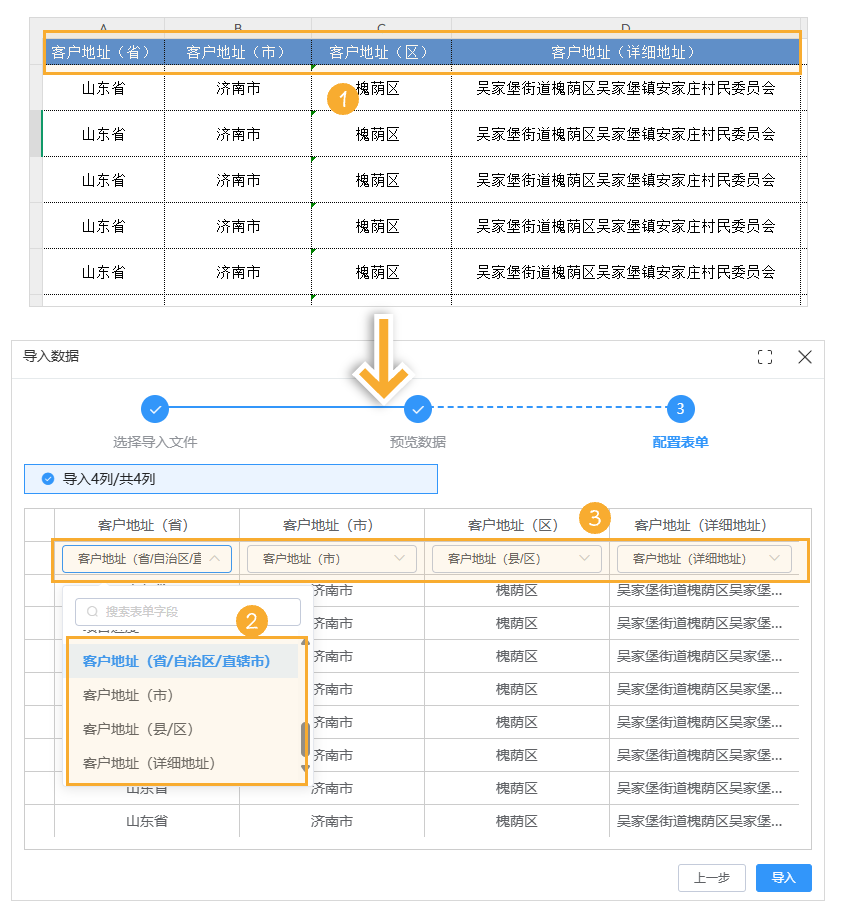Click the checkmark icon on the 选择导入文件 step
The image size is (844, 921).
tap(156, 409)
